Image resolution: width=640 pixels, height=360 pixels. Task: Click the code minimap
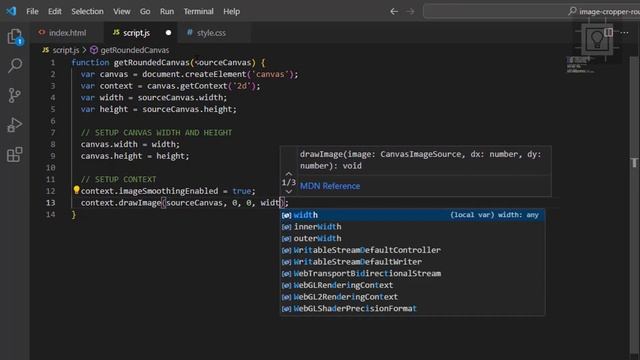point(580,65)
